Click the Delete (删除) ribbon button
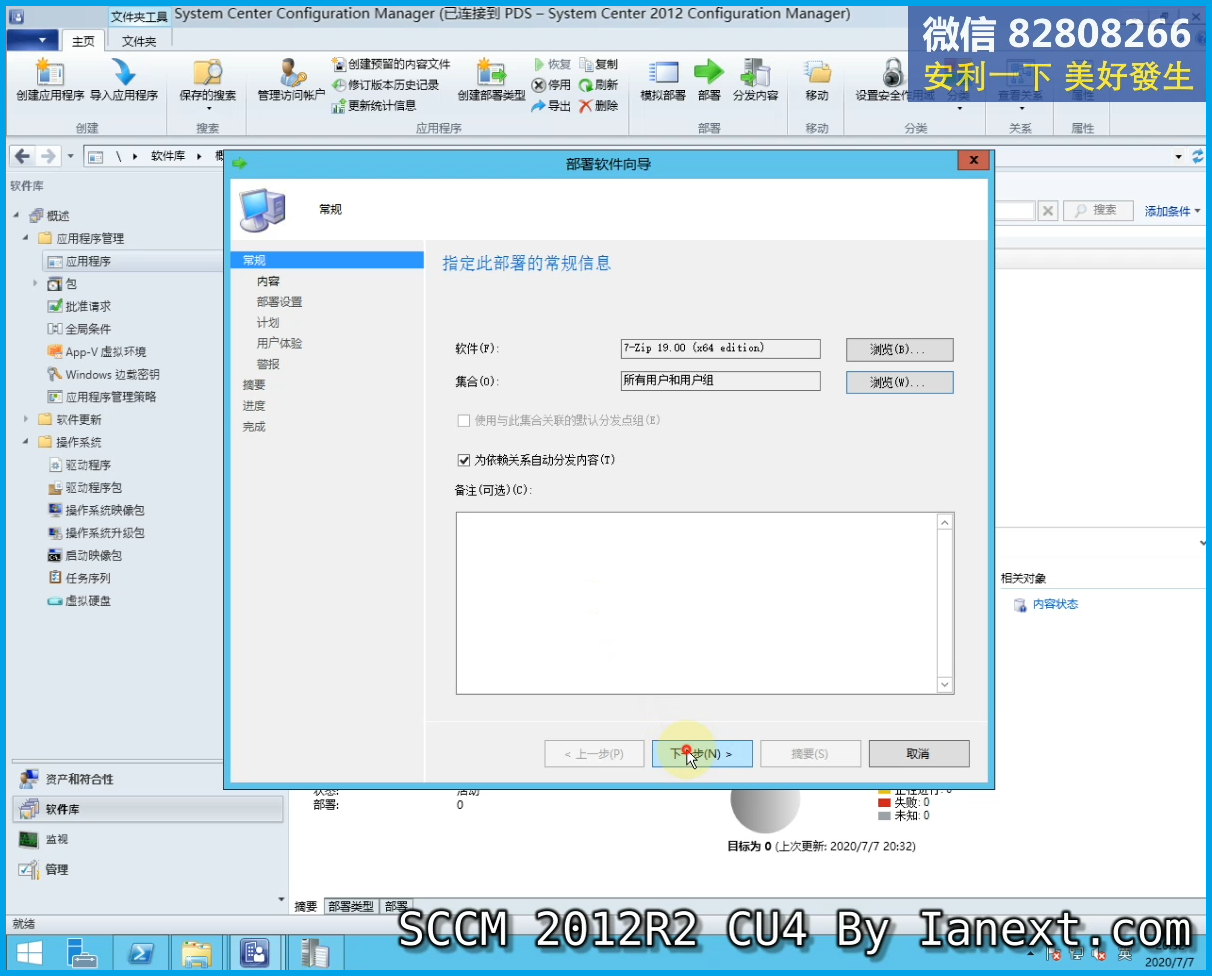This screenshot has height=976, width=1212. pyautogui.click(x=599, y=105)
